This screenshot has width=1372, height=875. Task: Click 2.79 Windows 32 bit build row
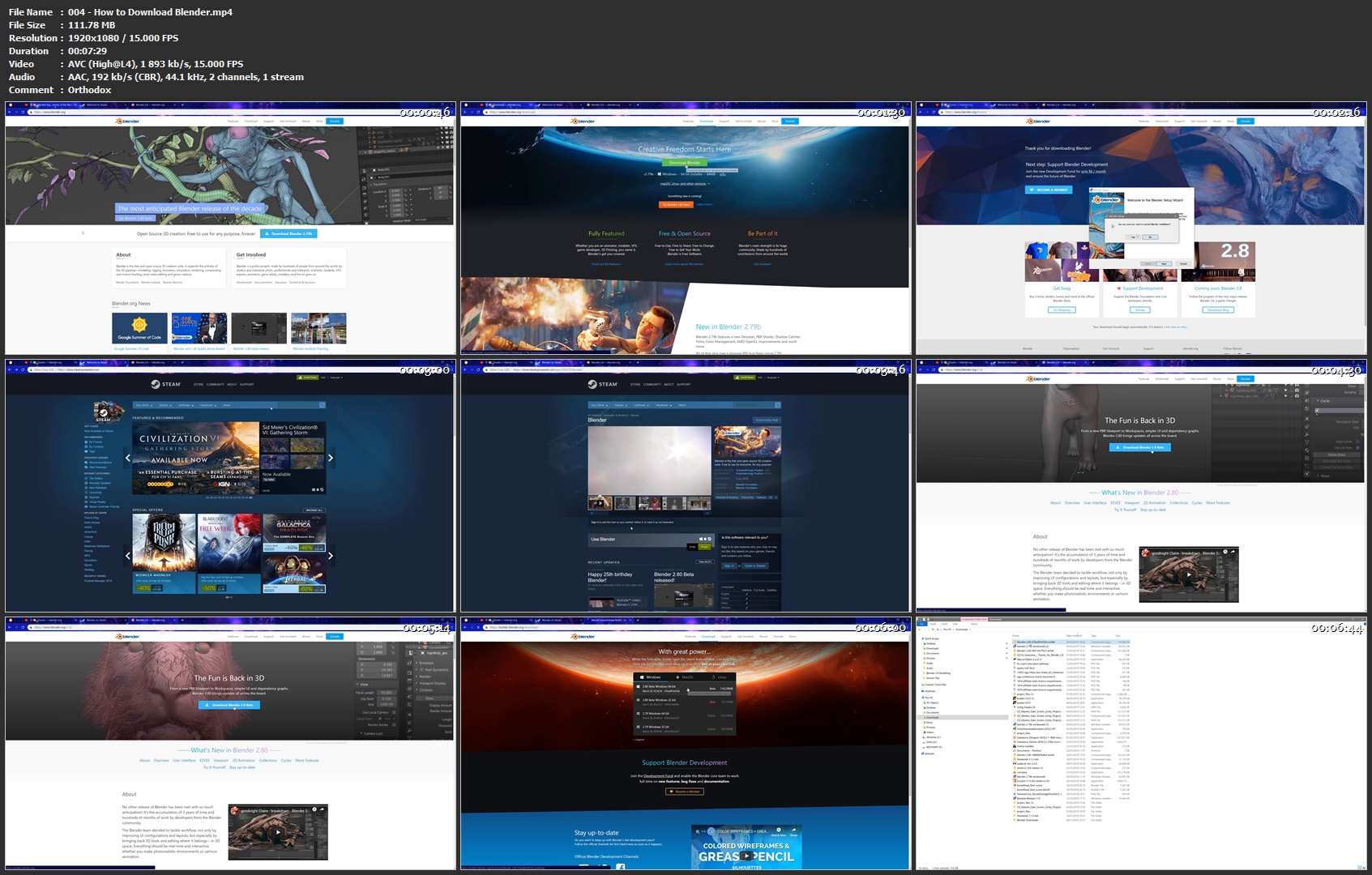tap(684, 728)
